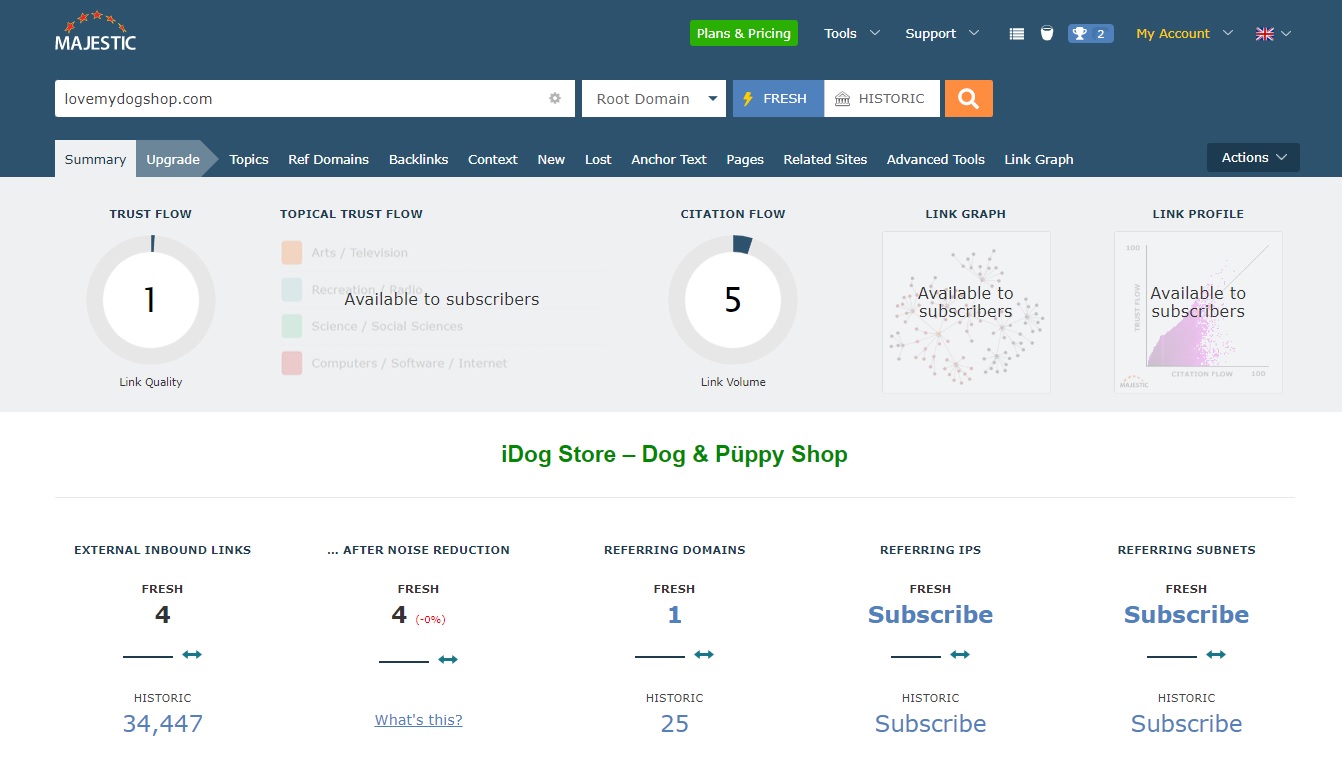Open the list view icon in header

click(1017, 34)
